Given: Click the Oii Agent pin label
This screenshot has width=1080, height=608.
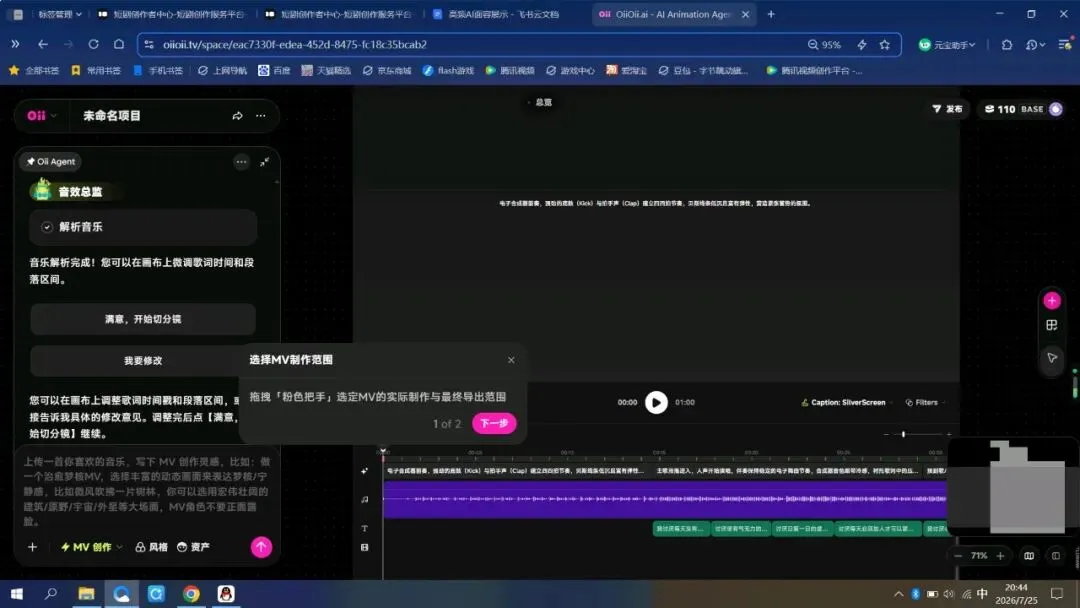Looking at the screenshot, I should point(51,161).
